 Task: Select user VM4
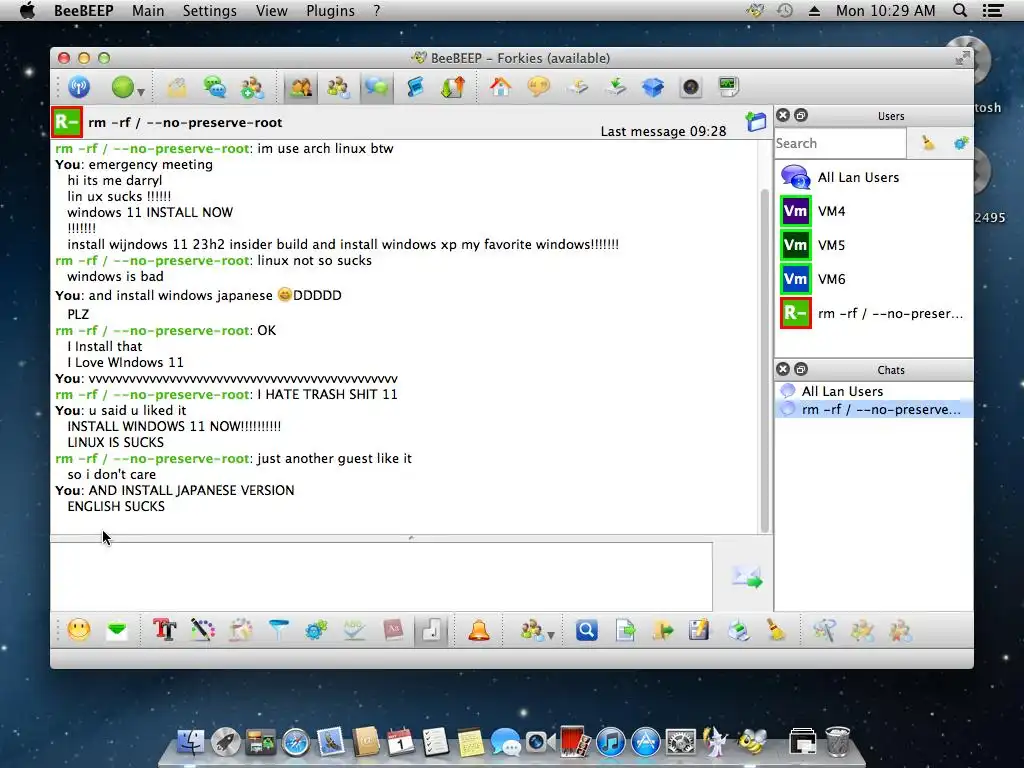[x=873, y=211]
